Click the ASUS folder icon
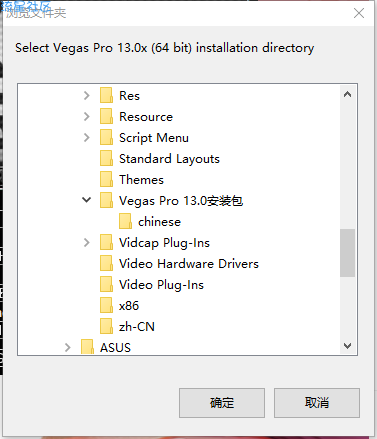This screenshot has height=439, width=377. (87, 347)
